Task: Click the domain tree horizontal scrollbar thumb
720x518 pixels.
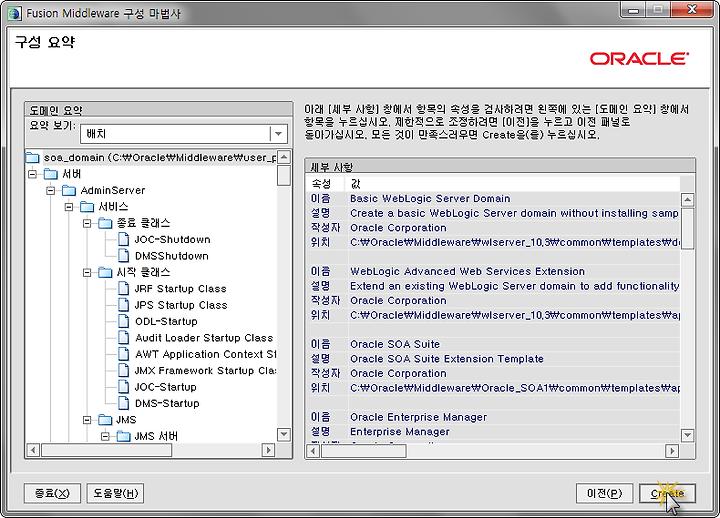Action: click(107, 450)
